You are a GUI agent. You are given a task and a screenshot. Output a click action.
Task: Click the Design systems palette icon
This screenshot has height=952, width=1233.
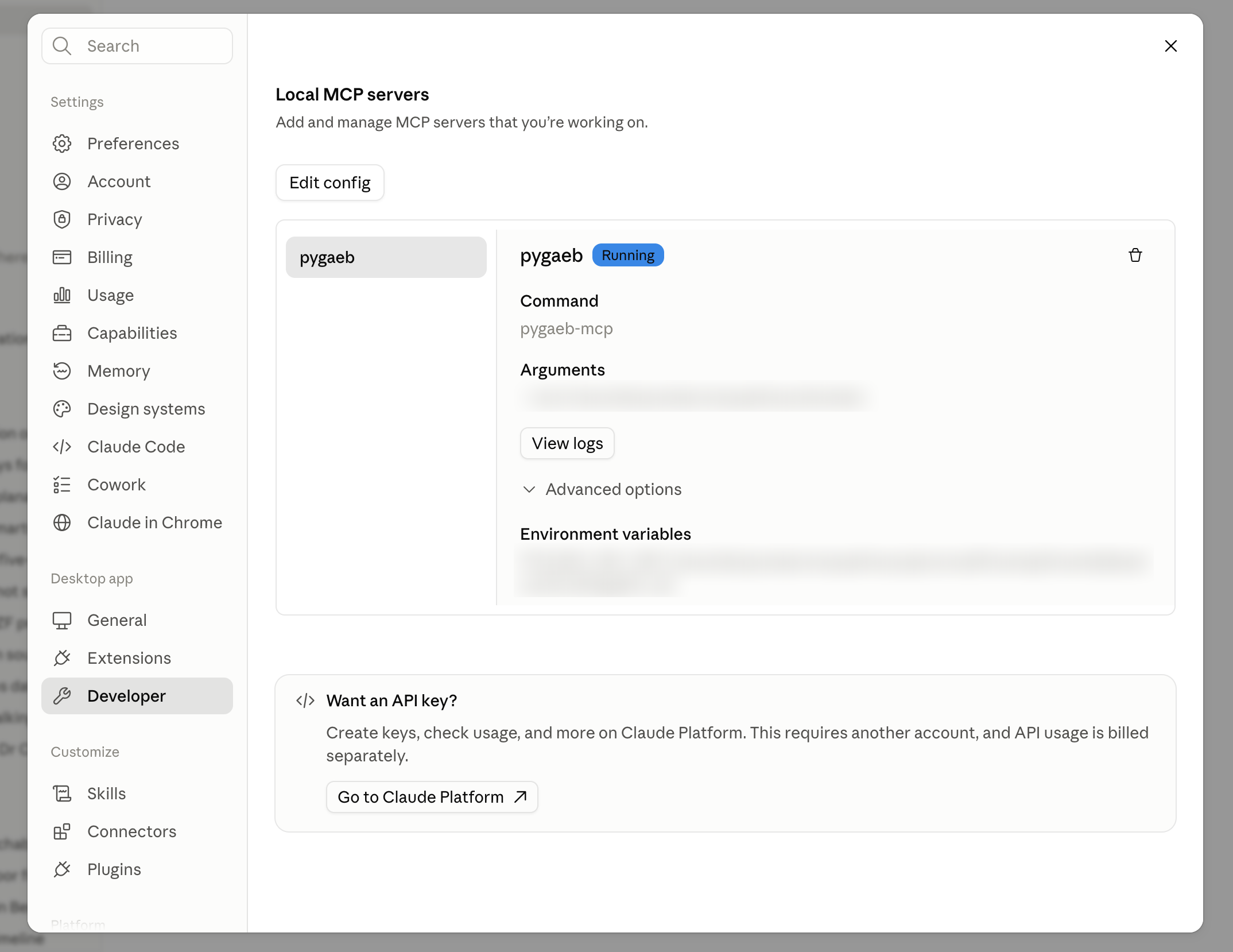click(62, 409)
